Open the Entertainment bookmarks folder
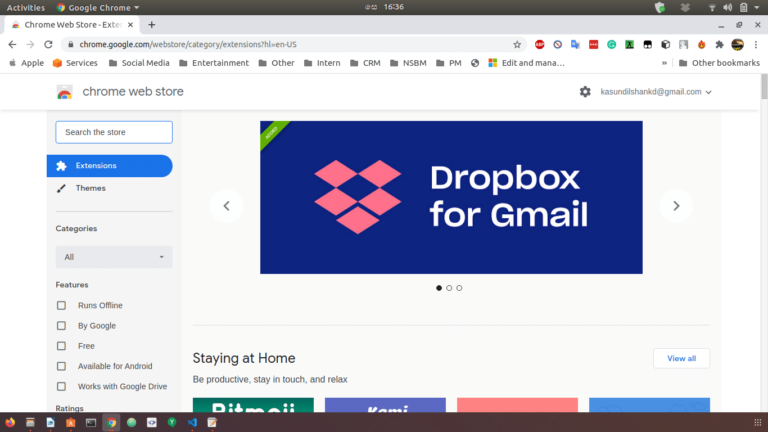768x432 pixels. point(214,63)
